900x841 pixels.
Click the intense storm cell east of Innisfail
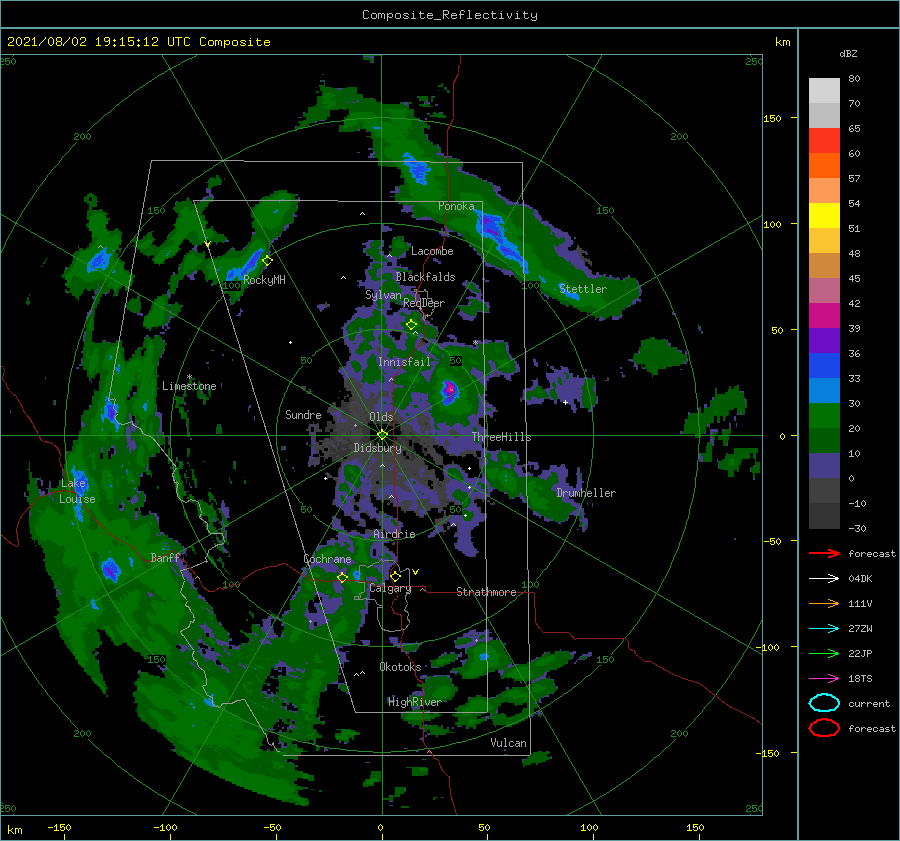click(x=449, y=390)
